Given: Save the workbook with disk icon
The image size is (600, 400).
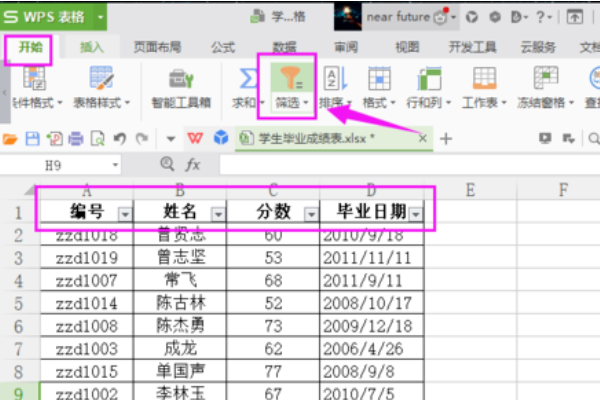Looking at the screenshot, I should coord(33,139).
